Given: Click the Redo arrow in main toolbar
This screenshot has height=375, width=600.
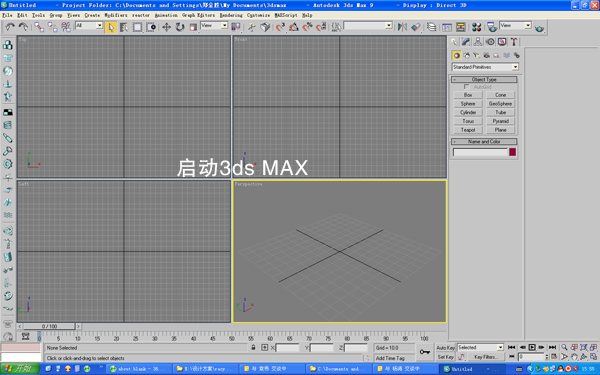Looking at the screenshot, I should click(x=23, y=27).
